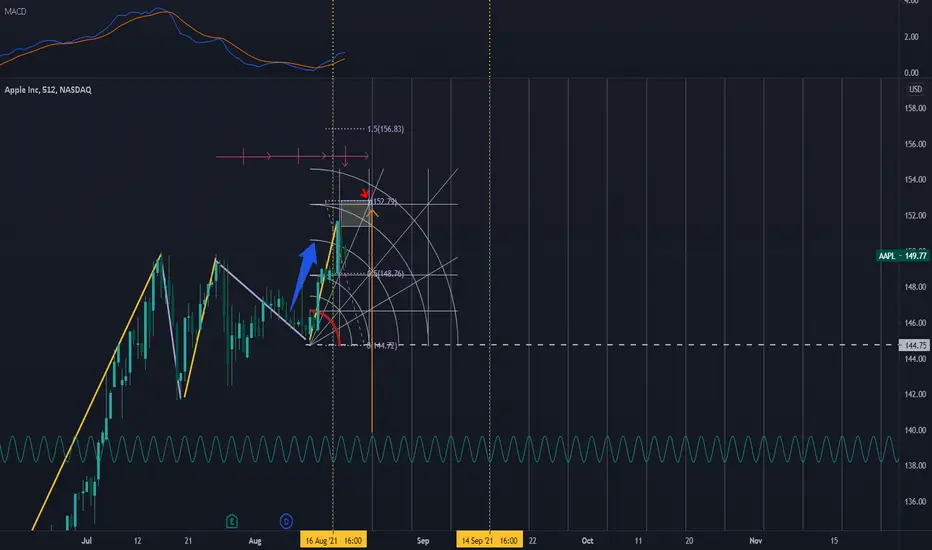Click the MACD indicator label
This screenshot has width=932, height=550.
pyautogui.click(x=15, y=11)
